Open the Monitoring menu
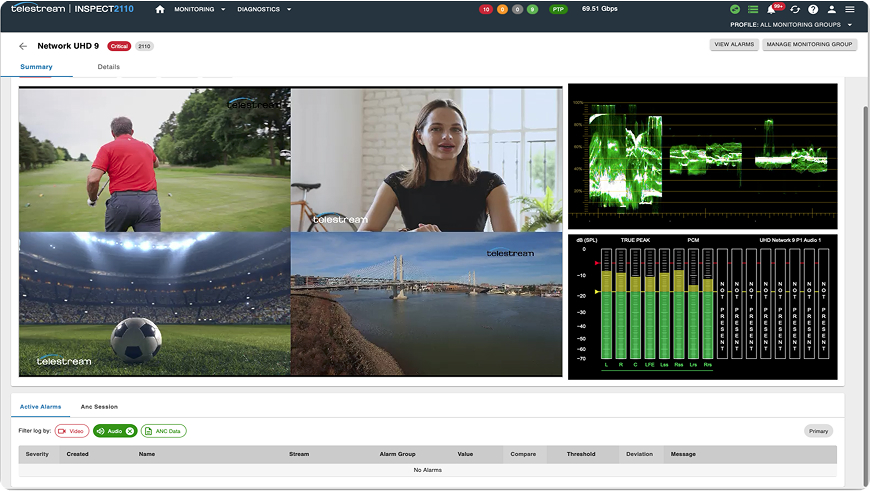This screenshot has height=491, width=870. point(194,9)
